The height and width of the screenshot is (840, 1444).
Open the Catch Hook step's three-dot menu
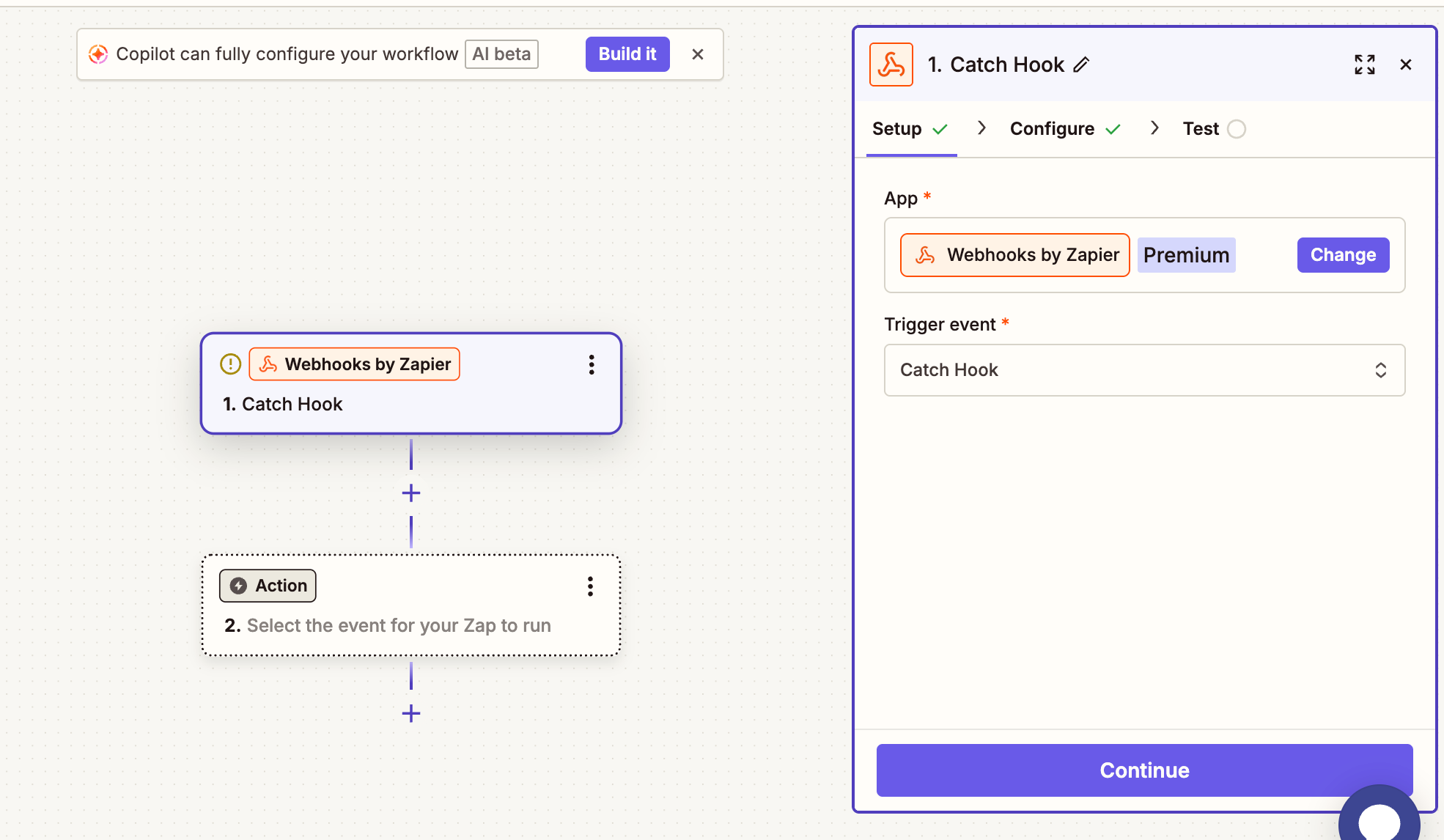point(591,364)
